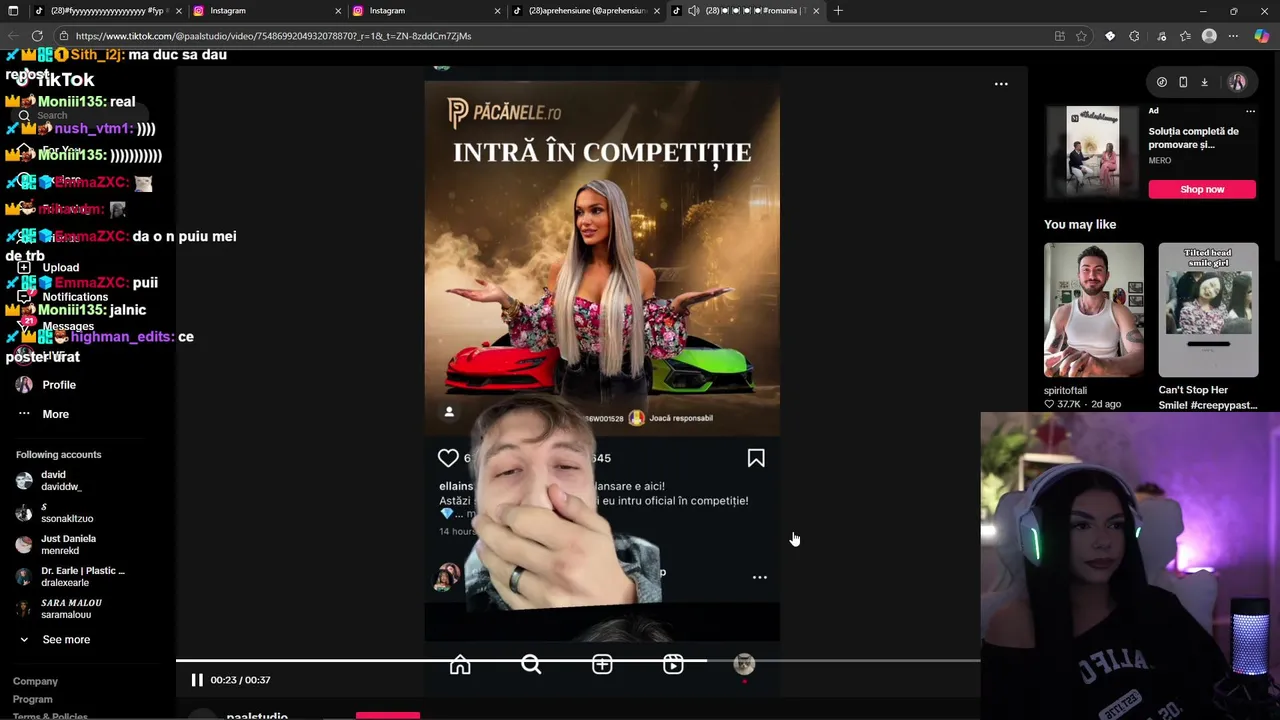Viewport: 1280px width, 720px height.
Task: Go to Profile in TikTok sidebar
Action: point(46,385)
